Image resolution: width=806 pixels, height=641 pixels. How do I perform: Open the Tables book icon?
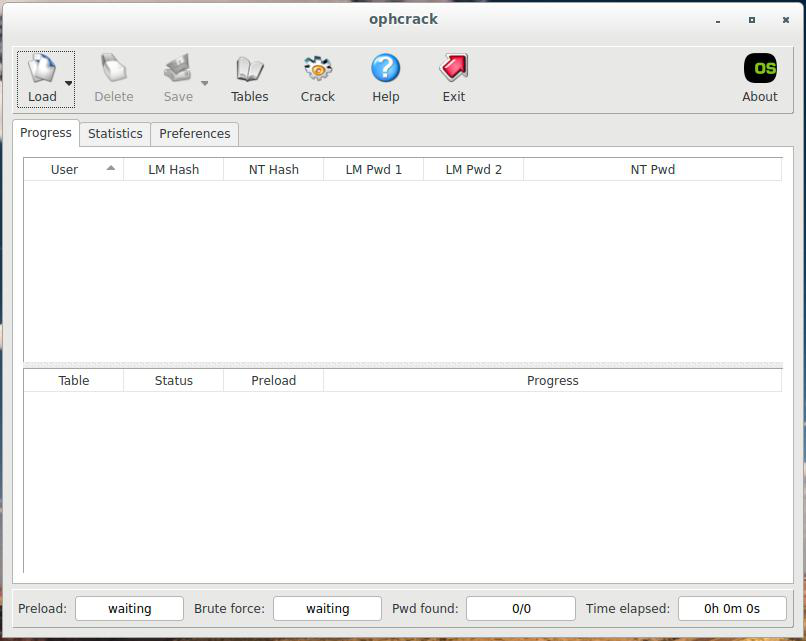coord(249,70)
